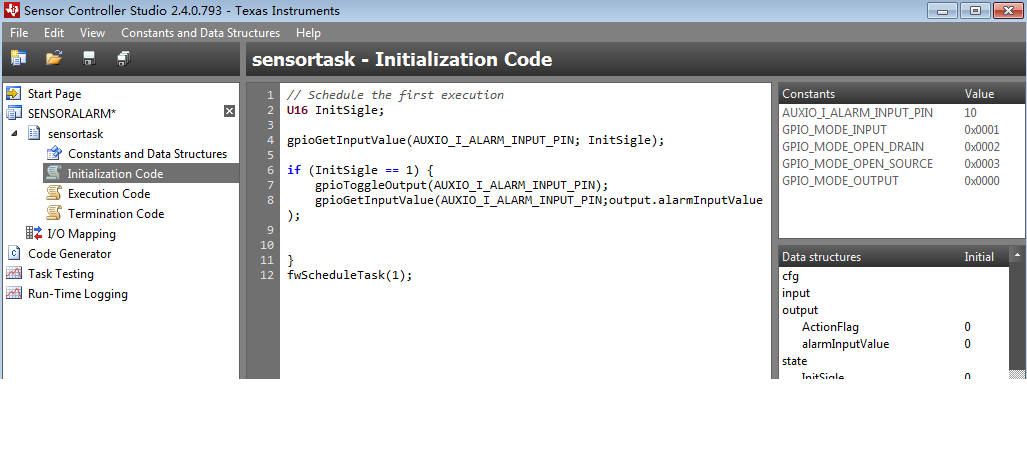Click the Constants and Data Structures pencil icon
Image resolution: width=1027 pixels, height=460 pixels.
point(54,153)
